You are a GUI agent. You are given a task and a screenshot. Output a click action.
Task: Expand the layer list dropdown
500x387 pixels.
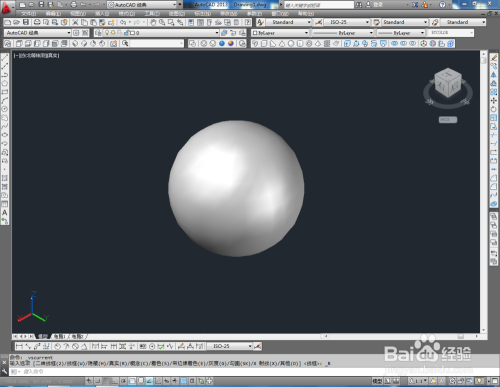[x=217, y=33]
